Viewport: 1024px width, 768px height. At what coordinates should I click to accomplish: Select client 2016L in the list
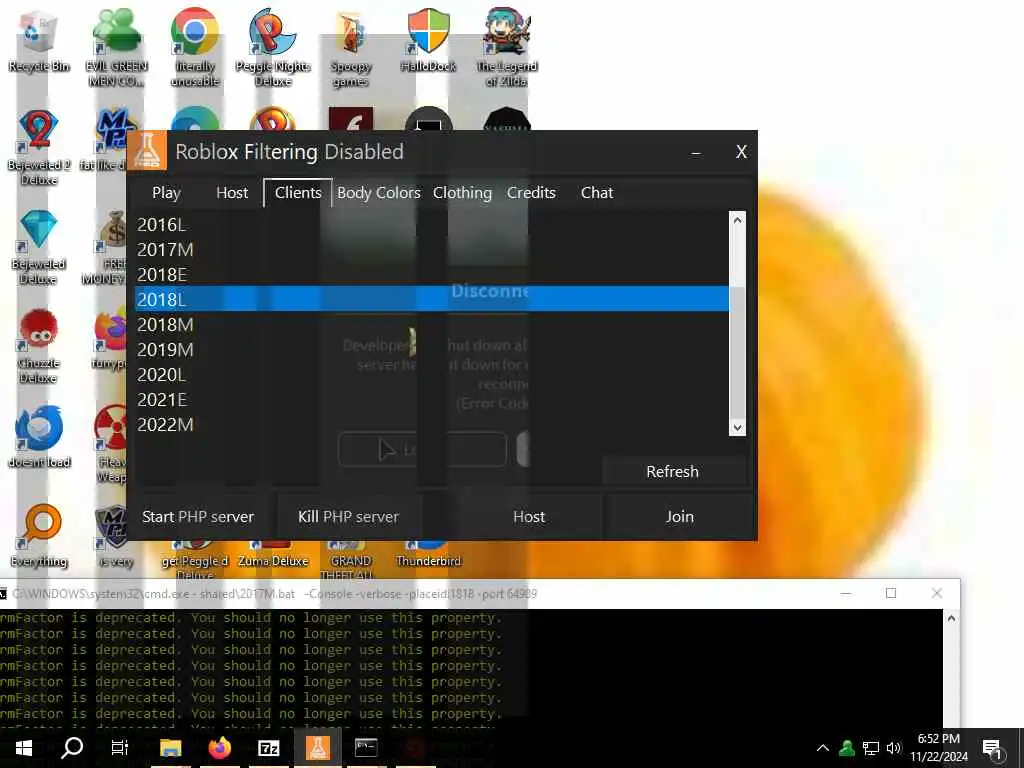pyautogui.click(x=432, y=225)
